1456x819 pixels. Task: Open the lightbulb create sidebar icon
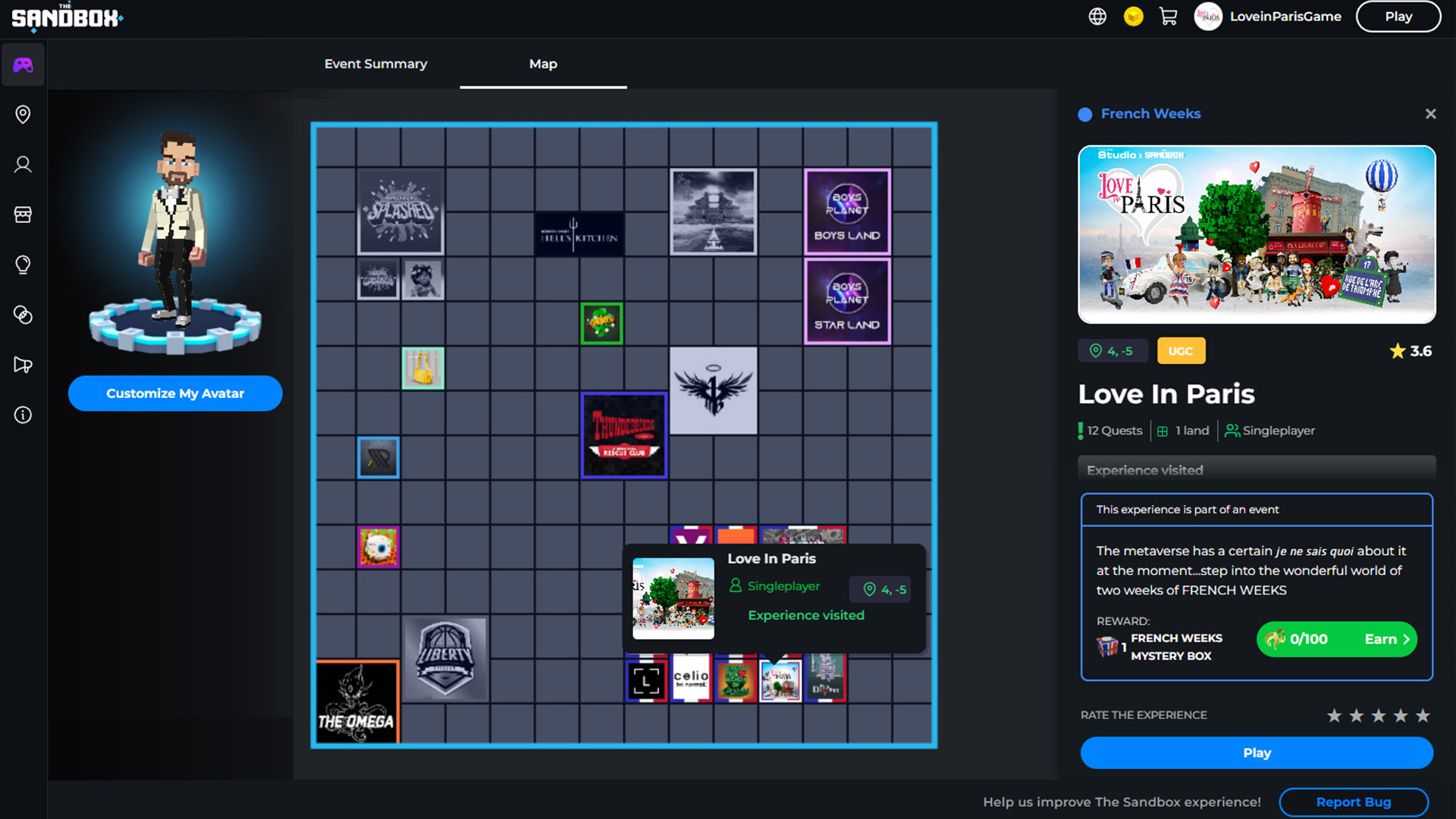coord(23,265)
